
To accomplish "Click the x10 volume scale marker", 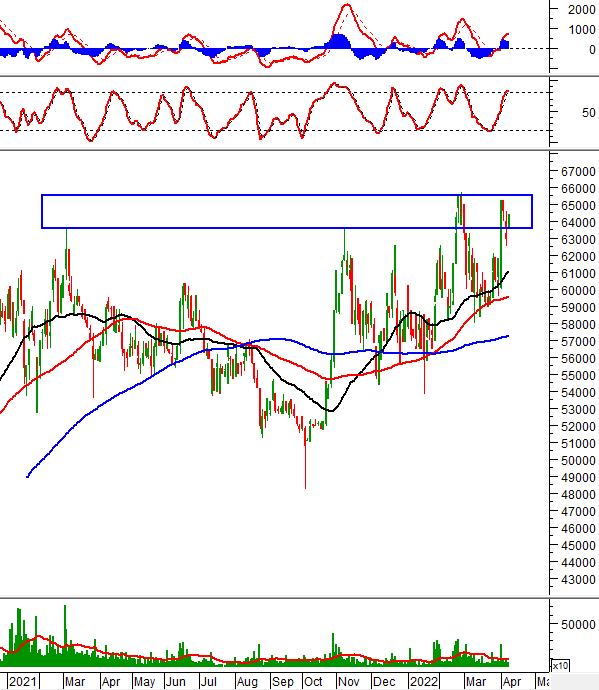I will coord(560,665).
